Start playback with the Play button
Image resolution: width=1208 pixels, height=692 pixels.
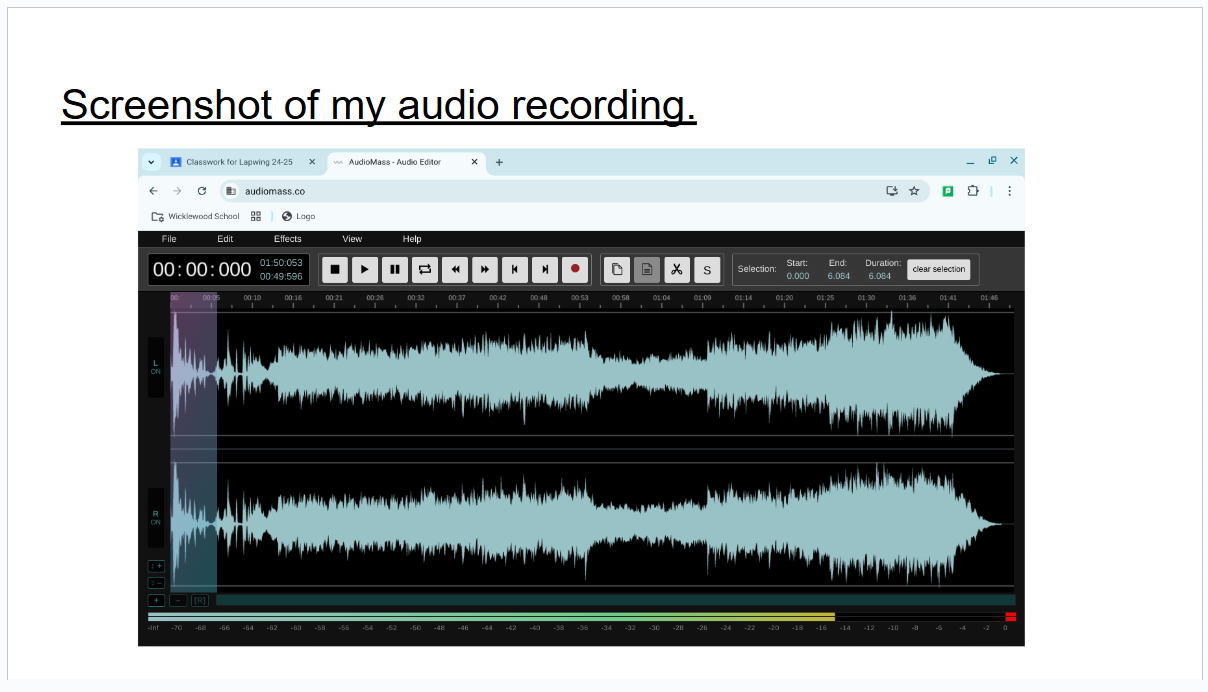coord(365,269)
